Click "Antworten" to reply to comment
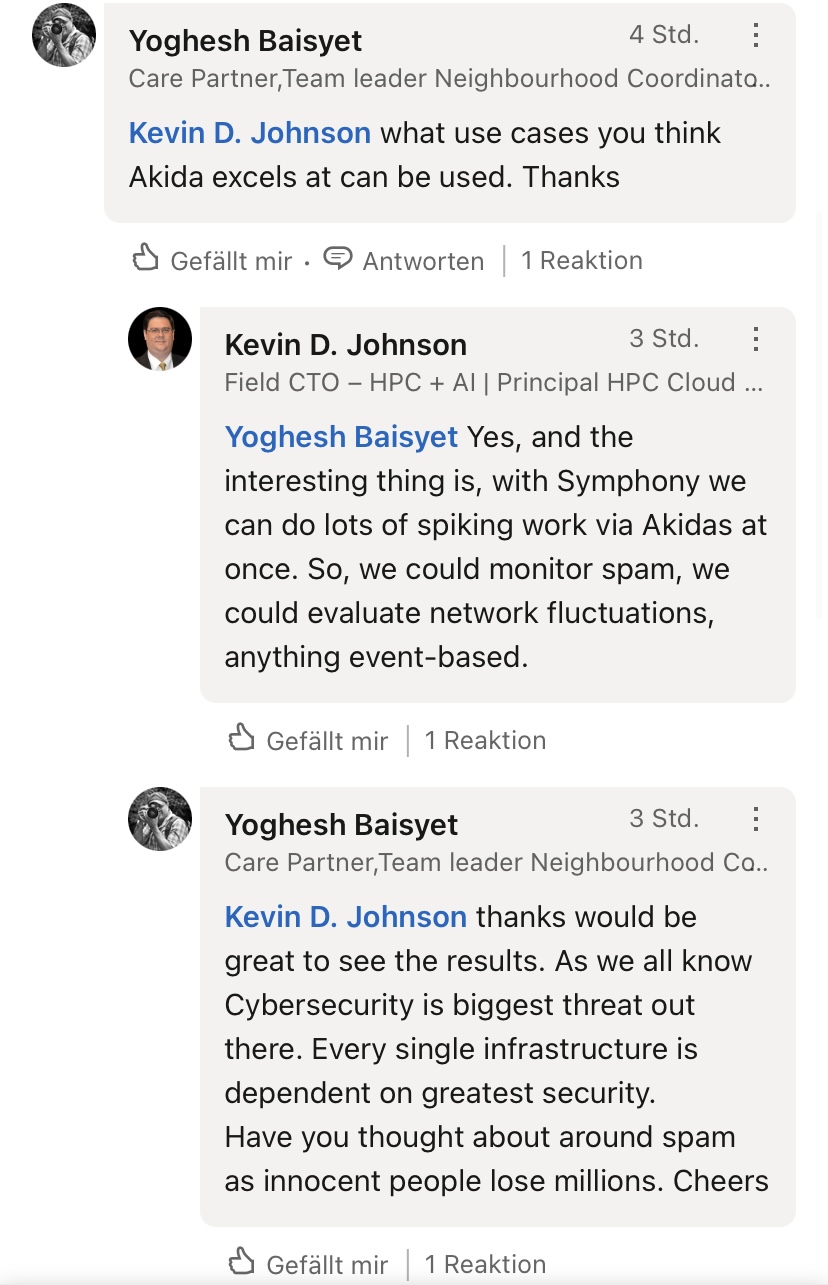Image resolution: width=828 pixels, height=1285 pixels. (x=423, y=261)
